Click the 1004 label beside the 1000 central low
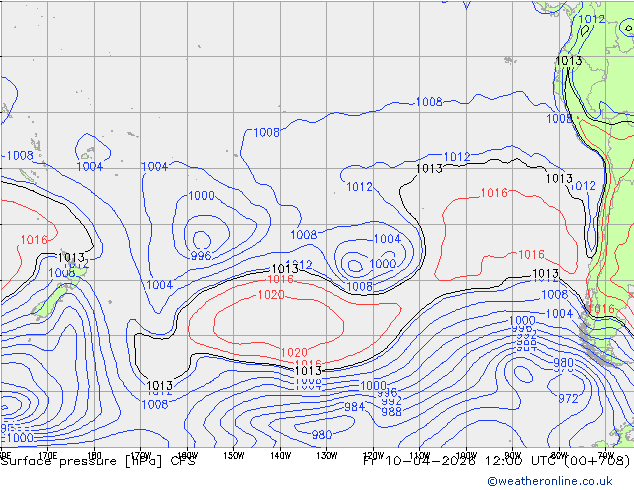The image size is (634, 490). coord(387,239)
